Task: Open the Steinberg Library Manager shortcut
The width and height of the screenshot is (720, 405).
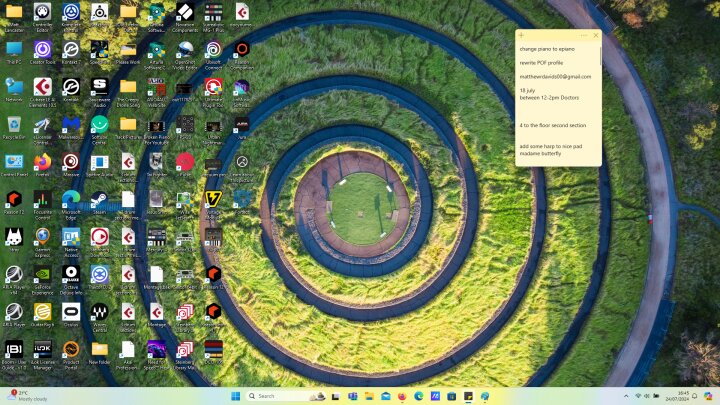Action: [x=185, y=355]
